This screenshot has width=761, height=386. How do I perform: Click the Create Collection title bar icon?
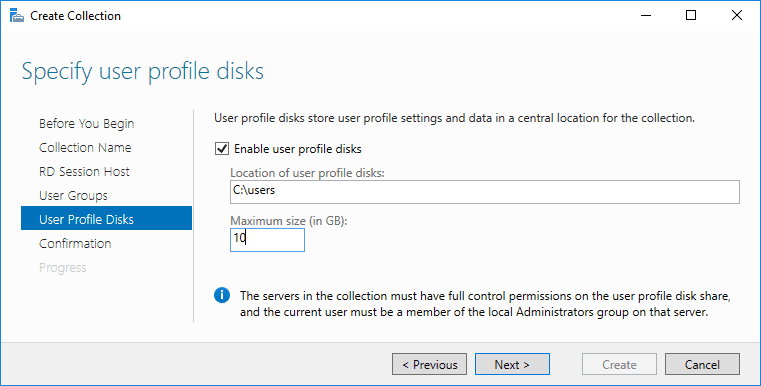(x=17, y=16)
